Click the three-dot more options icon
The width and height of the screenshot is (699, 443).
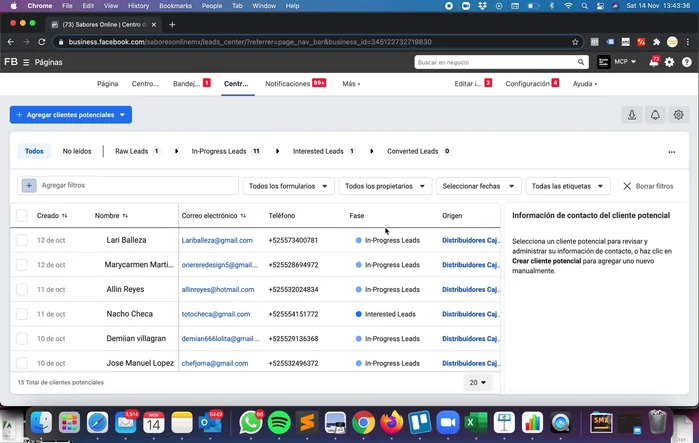(671, 152)
